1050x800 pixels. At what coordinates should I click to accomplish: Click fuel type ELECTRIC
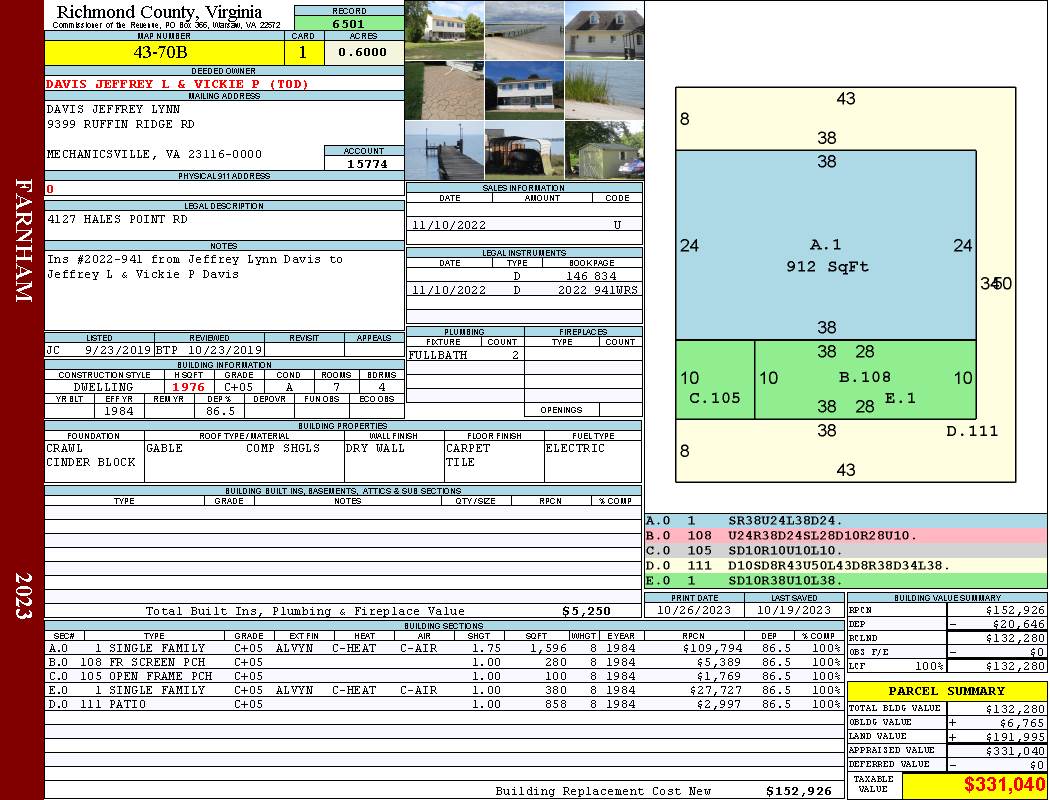click(575, 448)
